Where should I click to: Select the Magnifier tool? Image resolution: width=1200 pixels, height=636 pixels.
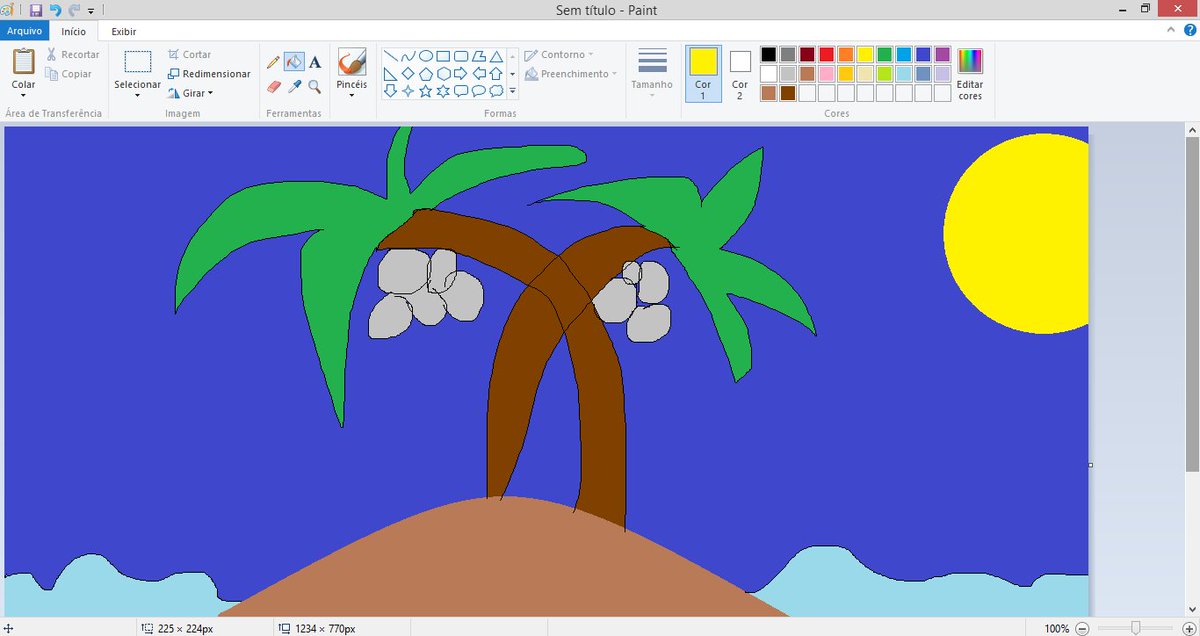[315, 87]
